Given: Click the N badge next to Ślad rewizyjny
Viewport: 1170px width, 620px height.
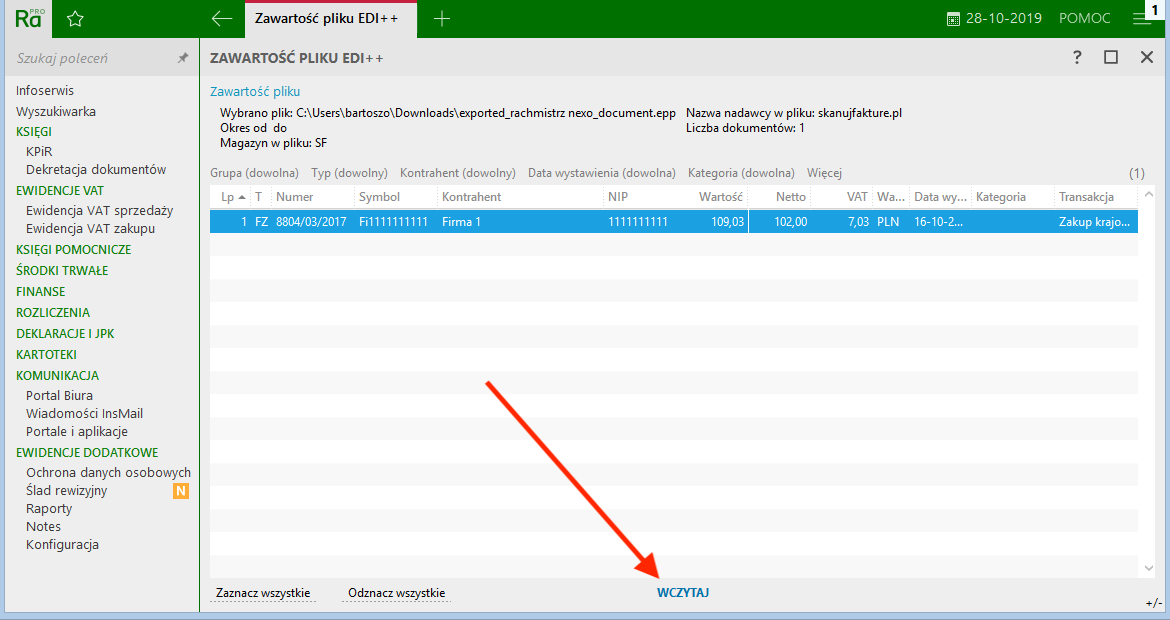Looking at the screenshot, I should coord(181,490).
